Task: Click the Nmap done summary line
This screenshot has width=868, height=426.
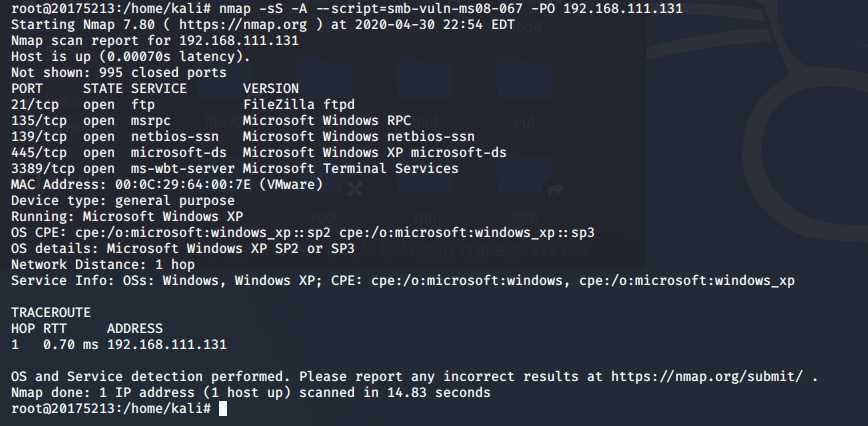Action: pyautogui.click(x=251, y=393)
